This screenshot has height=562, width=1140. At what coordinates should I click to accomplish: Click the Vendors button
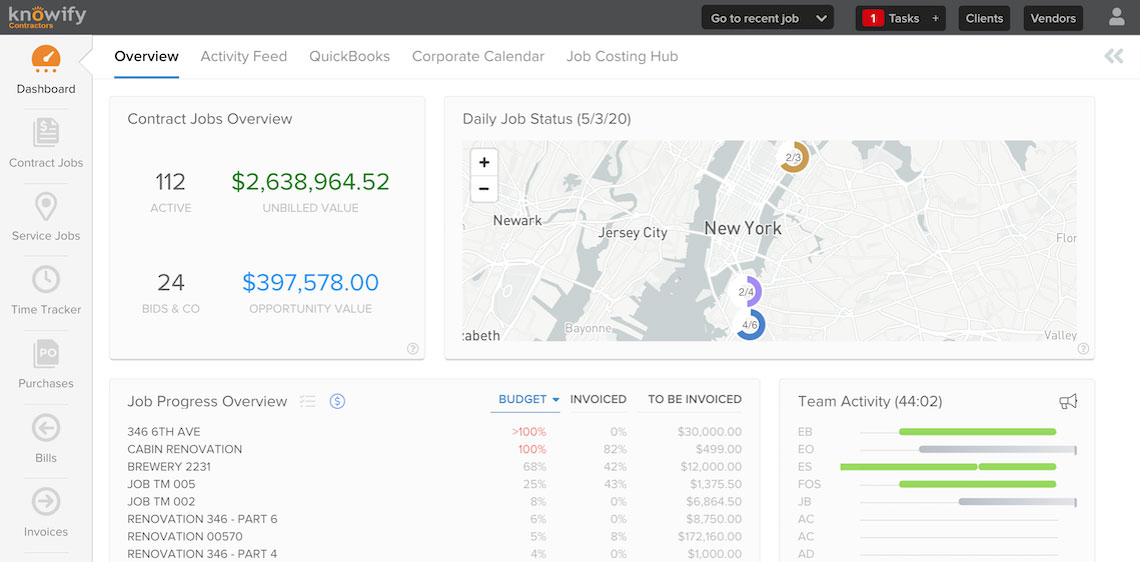[x=1053, y=18]
